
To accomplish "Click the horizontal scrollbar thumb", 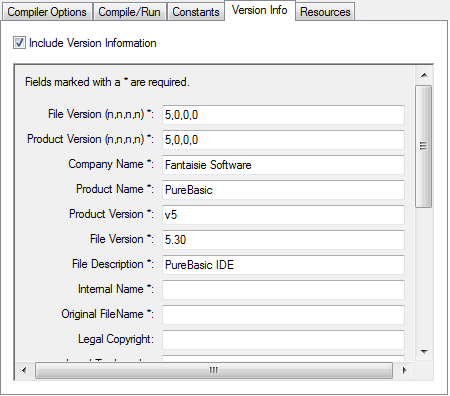I will pyautogui.click(x=214, y=370).
